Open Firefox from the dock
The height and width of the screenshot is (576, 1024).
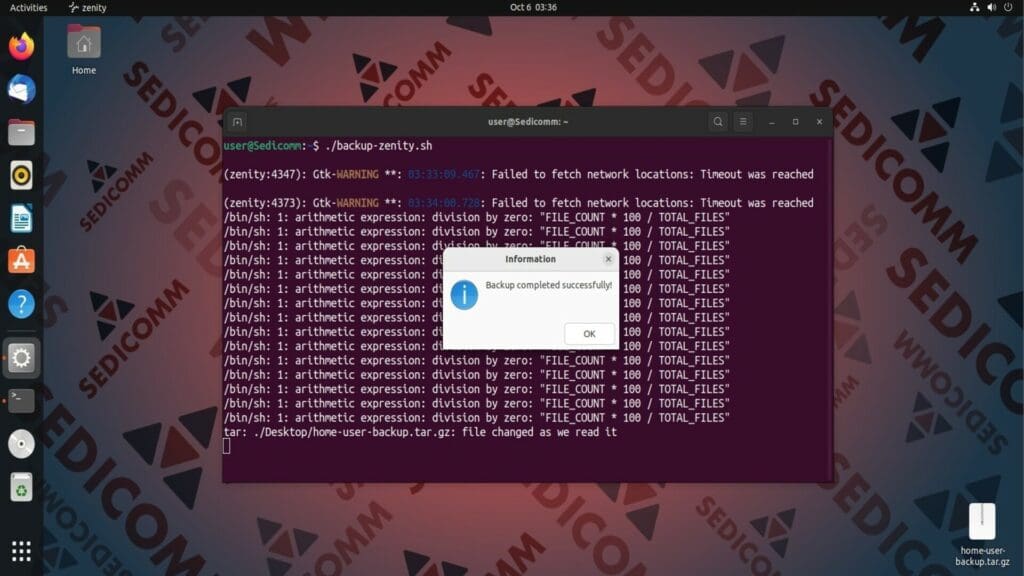pyautogui.click(x=20, y=47)
